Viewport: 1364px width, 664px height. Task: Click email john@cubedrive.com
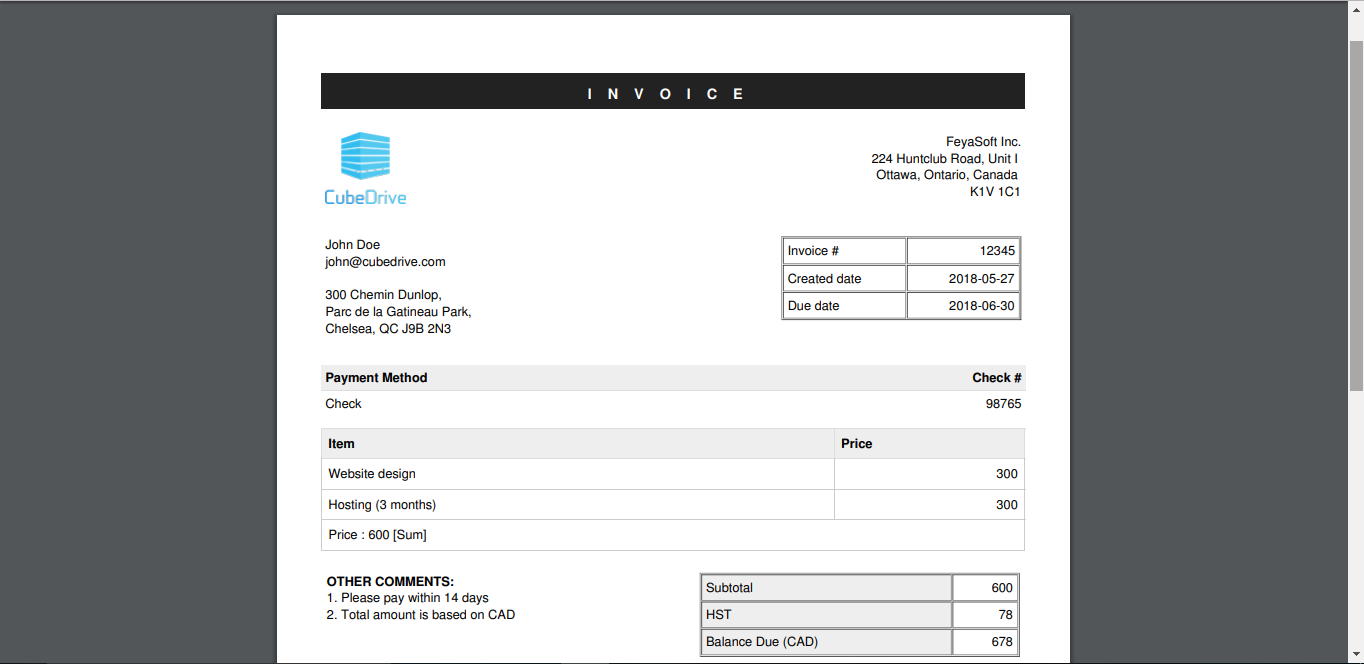click(x=385, y=262)
